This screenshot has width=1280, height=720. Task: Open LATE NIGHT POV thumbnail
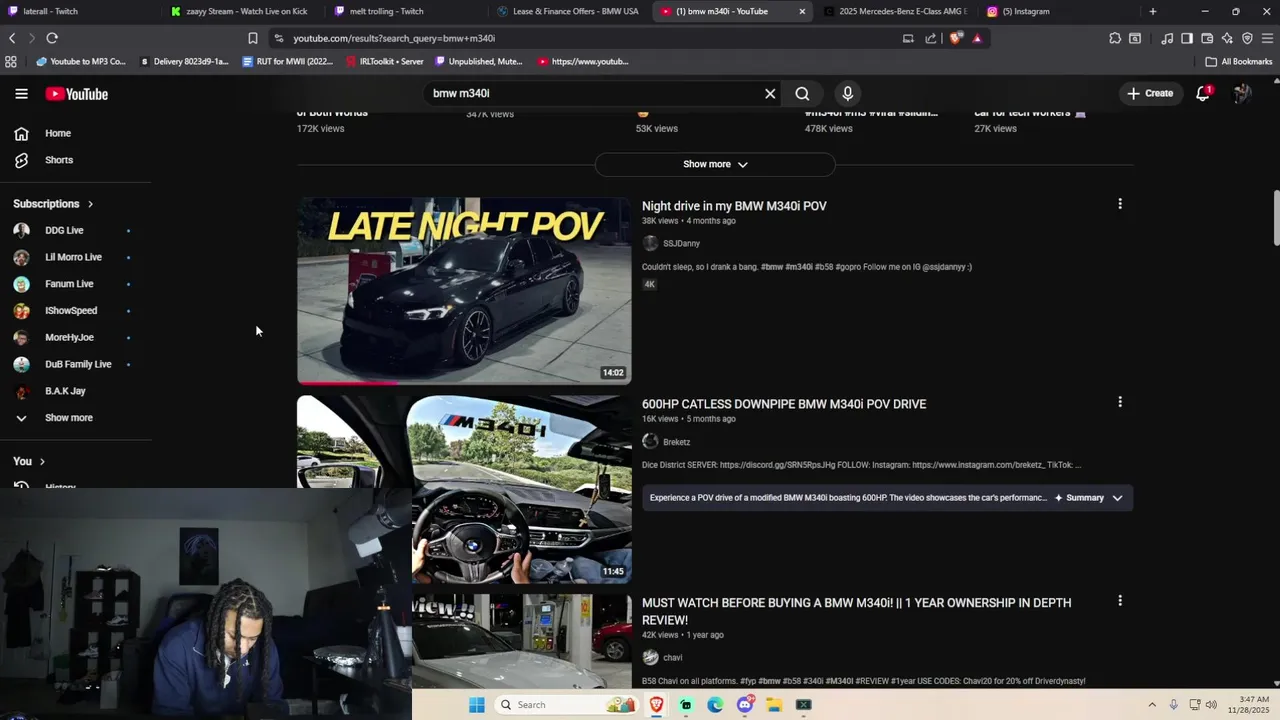click(464, 291)
